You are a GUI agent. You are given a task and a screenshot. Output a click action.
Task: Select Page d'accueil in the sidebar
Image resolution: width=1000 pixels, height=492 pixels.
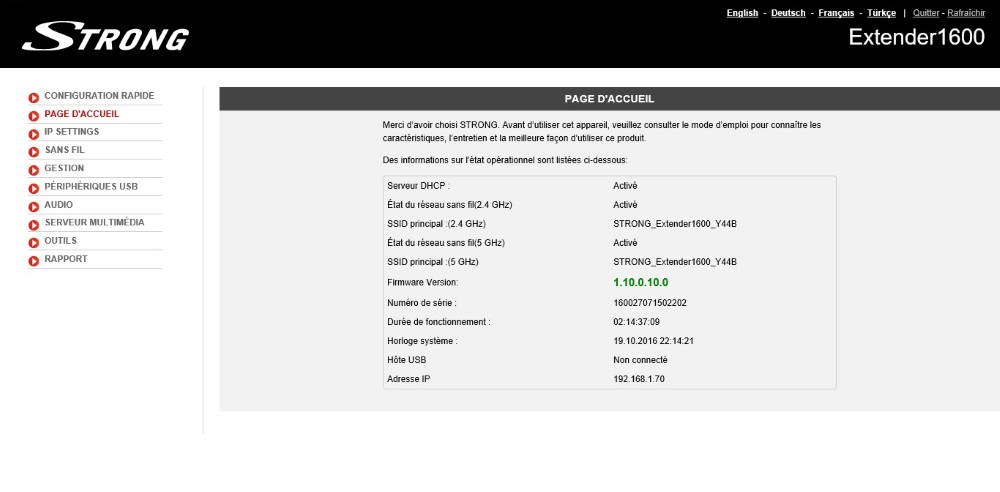coord(81,114)
